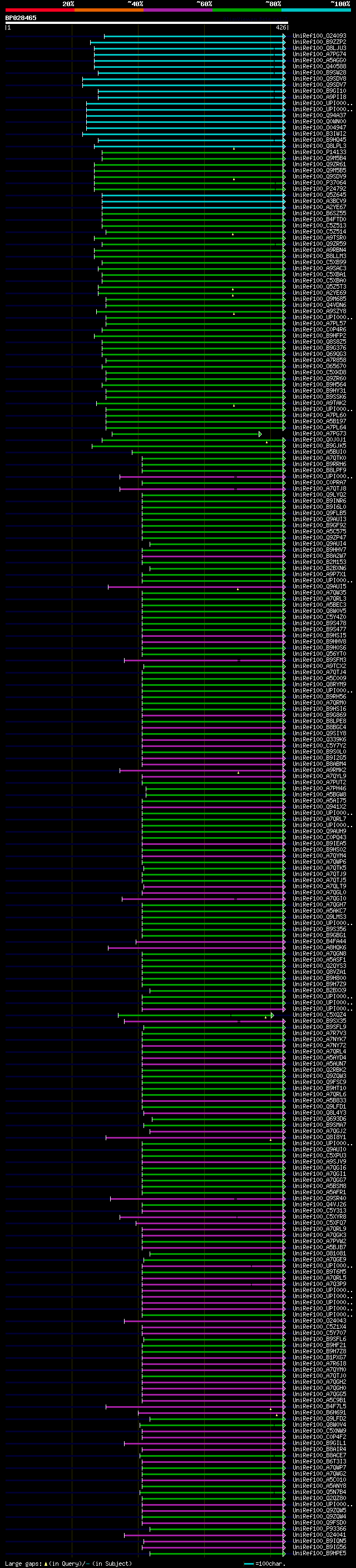
Task: Click the Large gaps legend text
Action: 68,1564
